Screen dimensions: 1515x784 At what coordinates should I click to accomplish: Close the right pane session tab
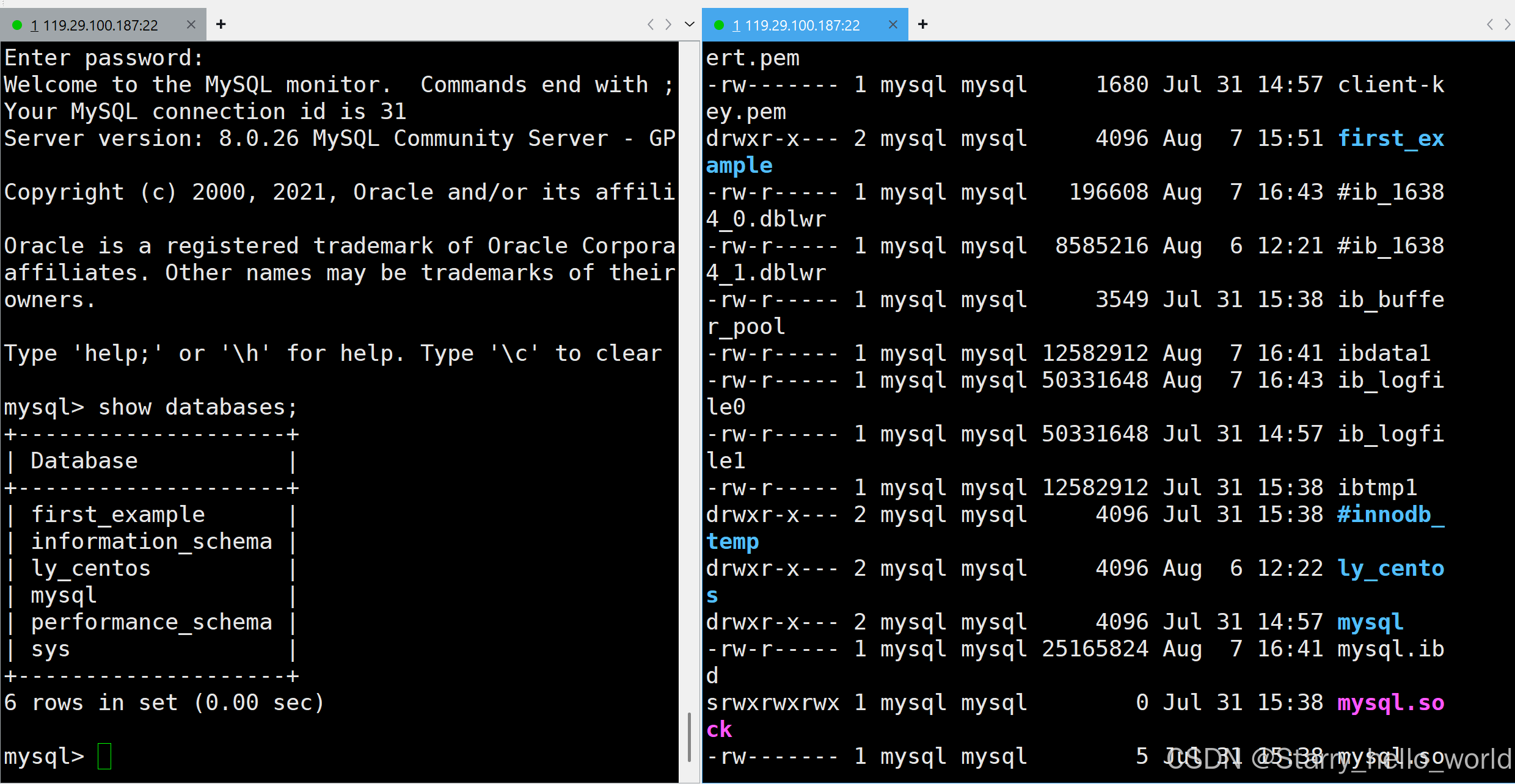pyautogui.click(x=893, y=25)
